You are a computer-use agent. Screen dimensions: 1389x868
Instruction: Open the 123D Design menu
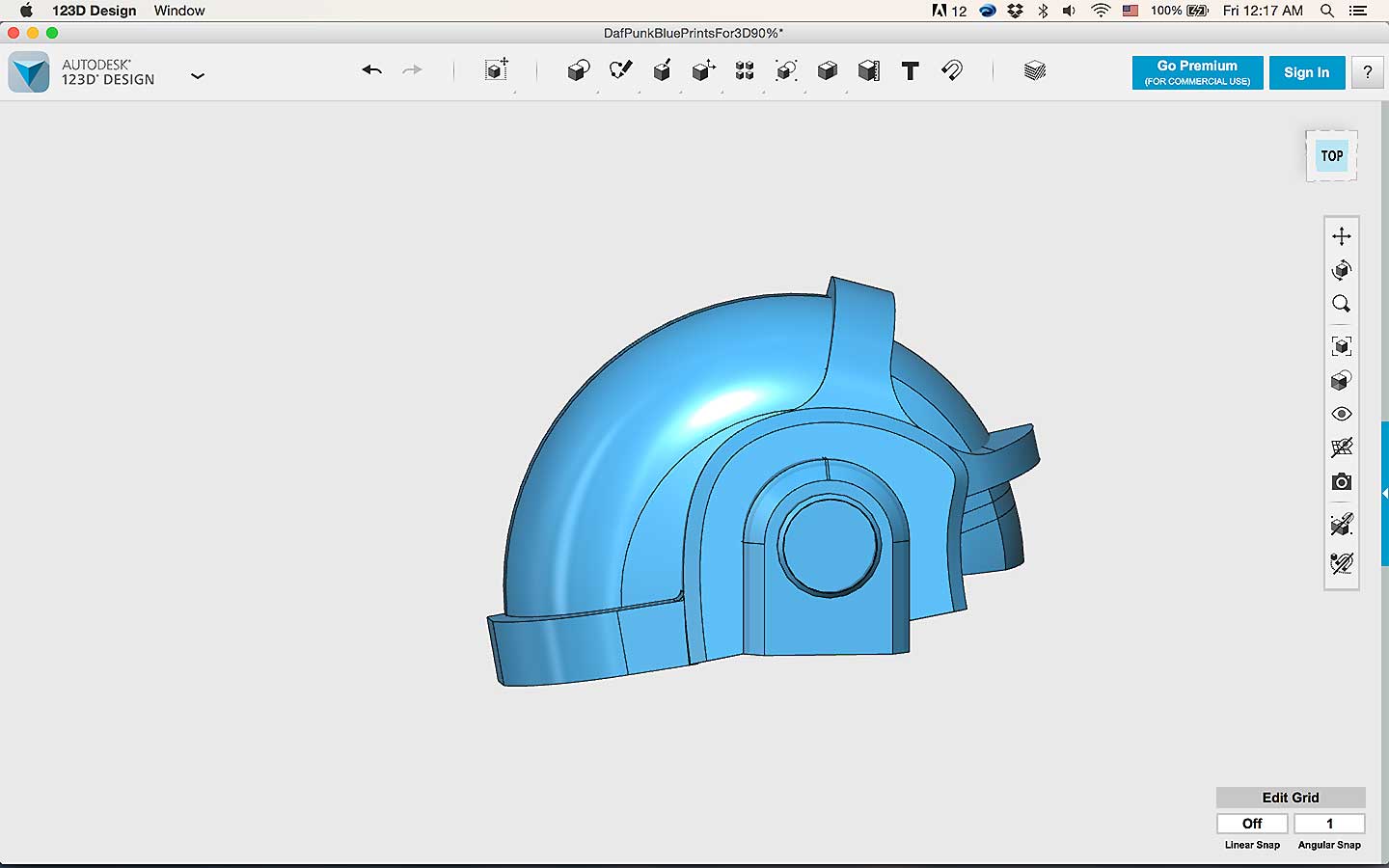pos(95,11)
